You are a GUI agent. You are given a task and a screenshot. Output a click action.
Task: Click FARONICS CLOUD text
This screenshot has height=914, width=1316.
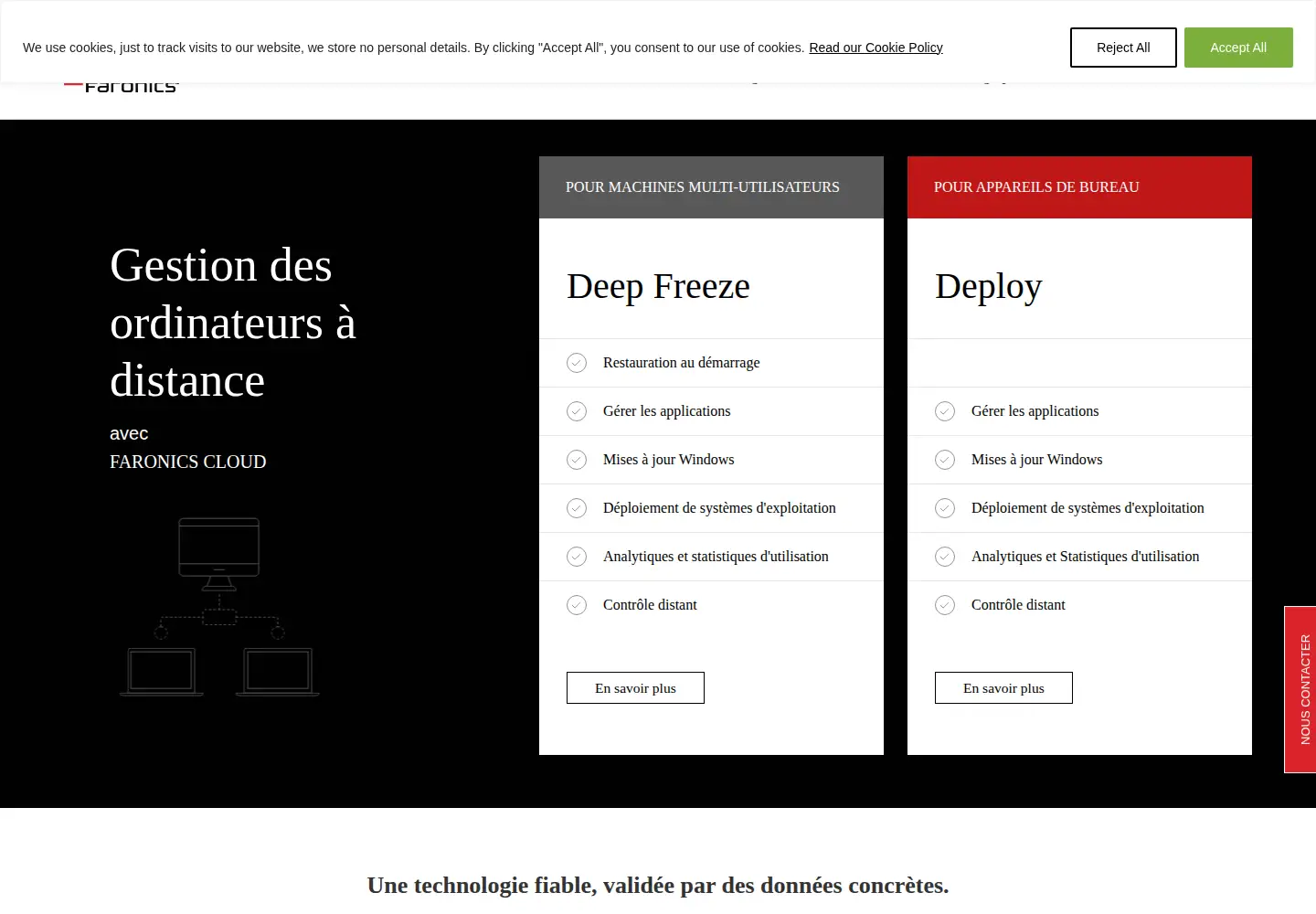point(188,462)
